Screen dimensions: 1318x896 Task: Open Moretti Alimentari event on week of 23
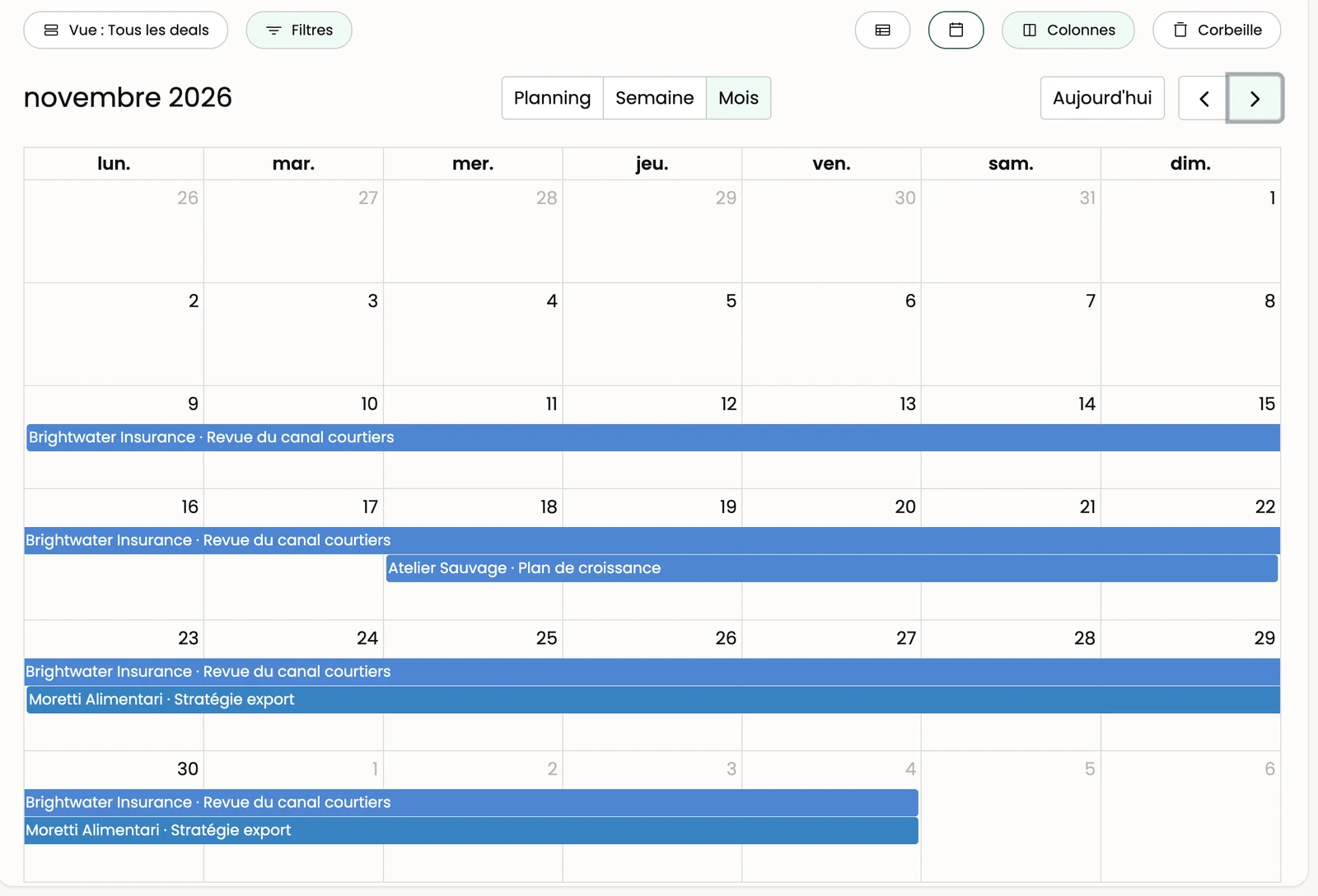click(x=653, y=699)
